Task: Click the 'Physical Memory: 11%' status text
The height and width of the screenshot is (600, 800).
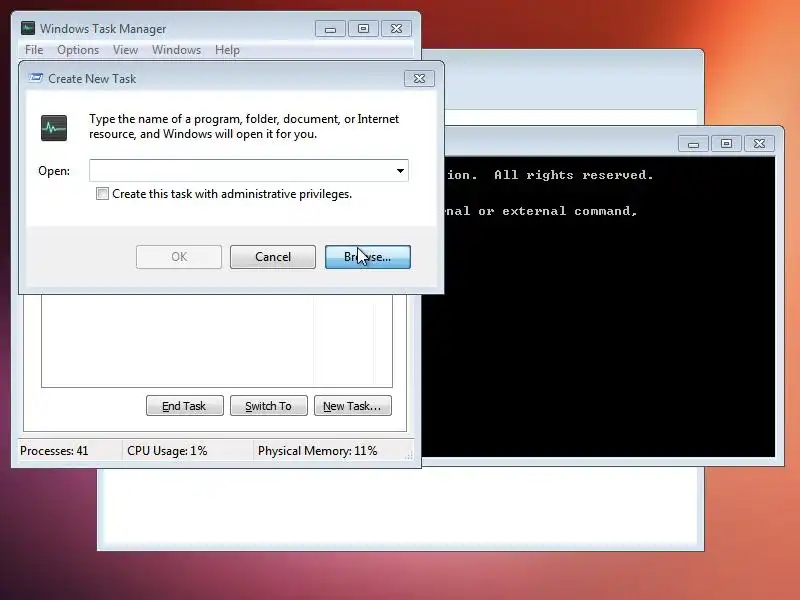Action: click(x=317, y=451)
